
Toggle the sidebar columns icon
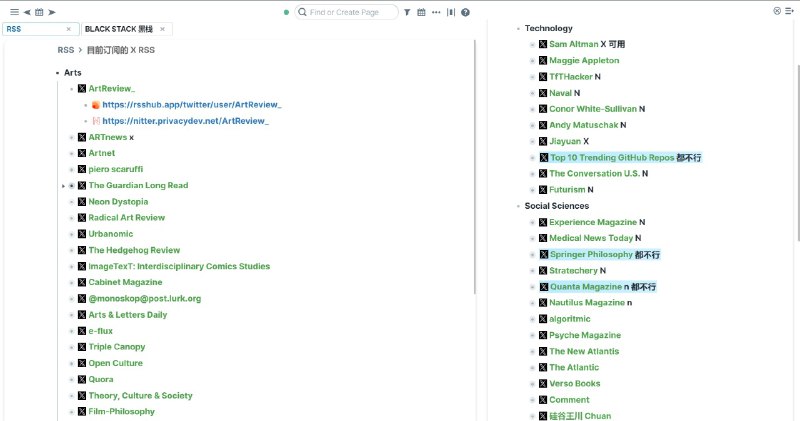[451, 12]
